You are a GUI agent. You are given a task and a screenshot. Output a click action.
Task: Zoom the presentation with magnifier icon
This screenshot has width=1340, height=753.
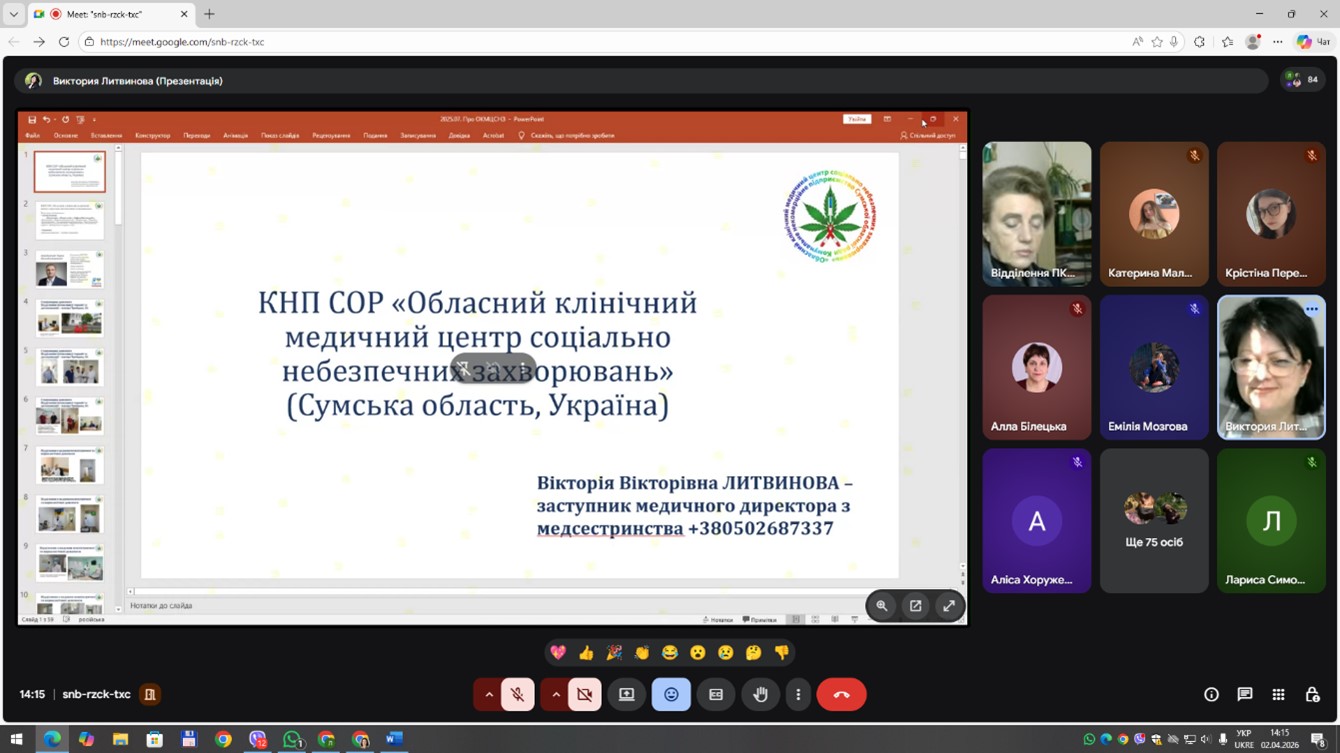882,606
